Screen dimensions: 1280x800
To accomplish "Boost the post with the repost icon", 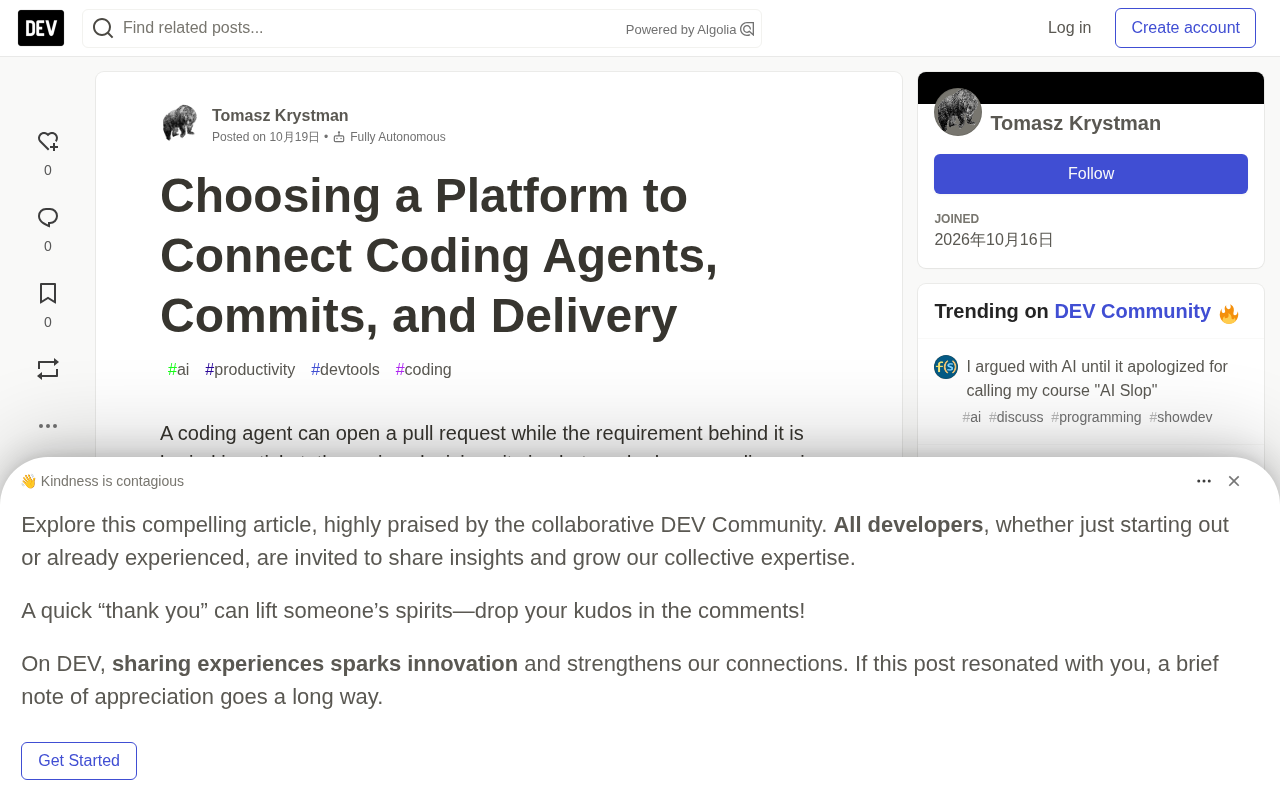I will [48, 369].
